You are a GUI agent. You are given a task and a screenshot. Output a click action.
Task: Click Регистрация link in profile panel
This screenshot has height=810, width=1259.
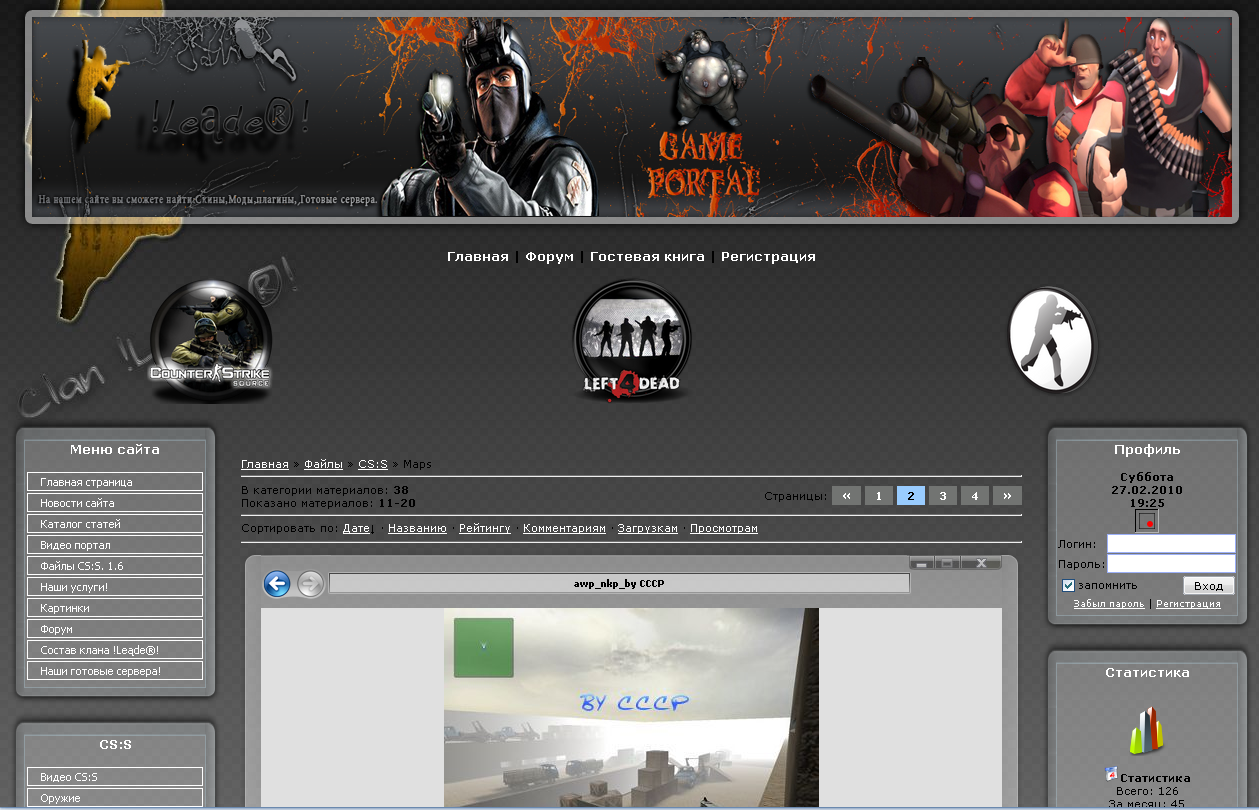pos(1188,604)
